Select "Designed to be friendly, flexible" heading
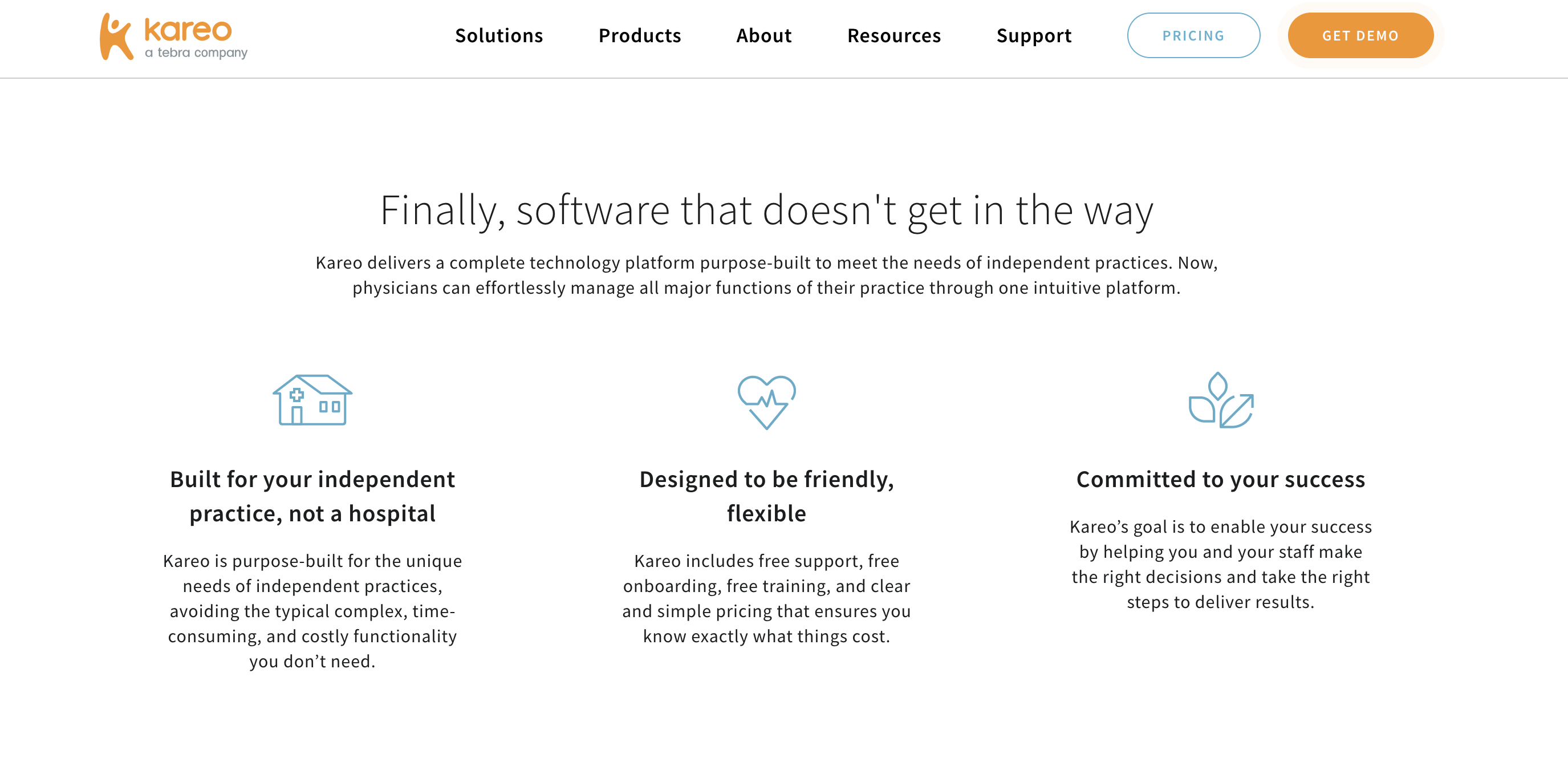The width and height of the screenshot is (1568, 762). point(766,496)
